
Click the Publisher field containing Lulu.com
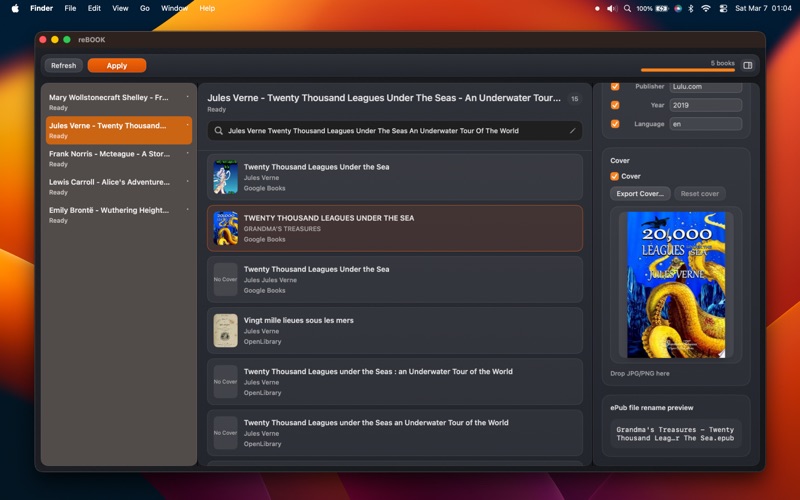click(706, 86)
